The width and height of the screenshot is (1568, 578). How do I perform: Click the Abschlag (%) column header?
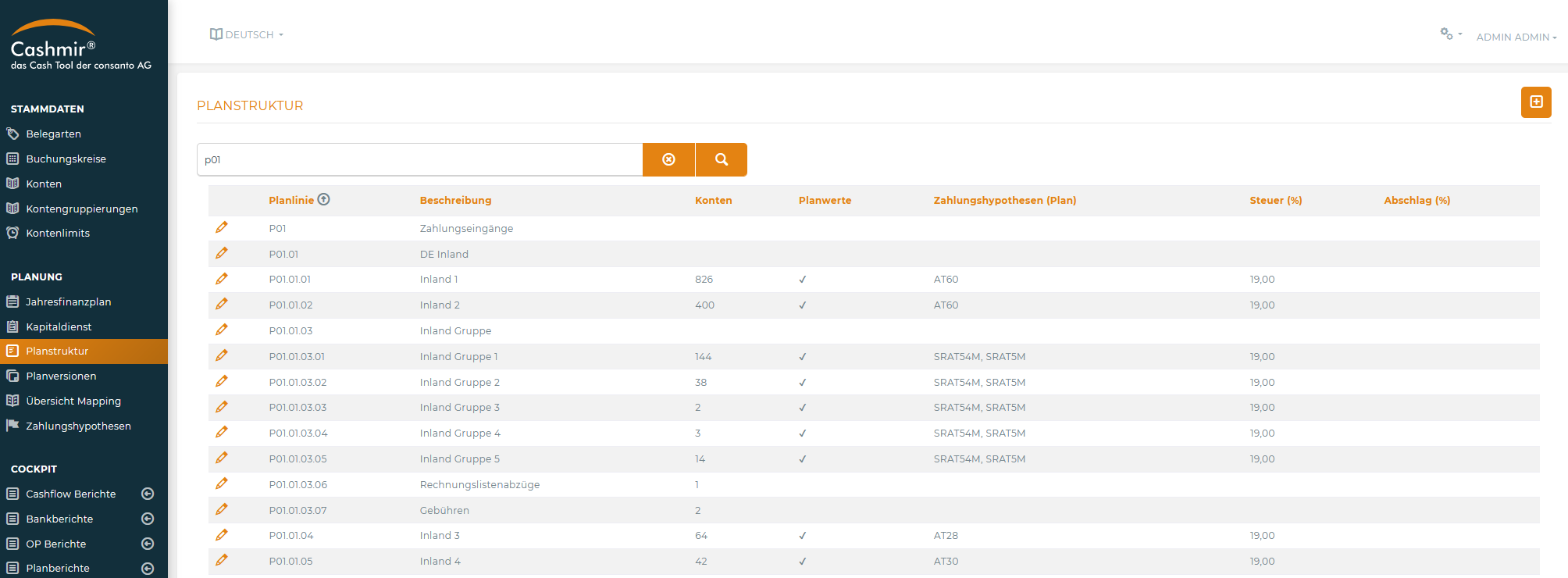coord(1417,200)
